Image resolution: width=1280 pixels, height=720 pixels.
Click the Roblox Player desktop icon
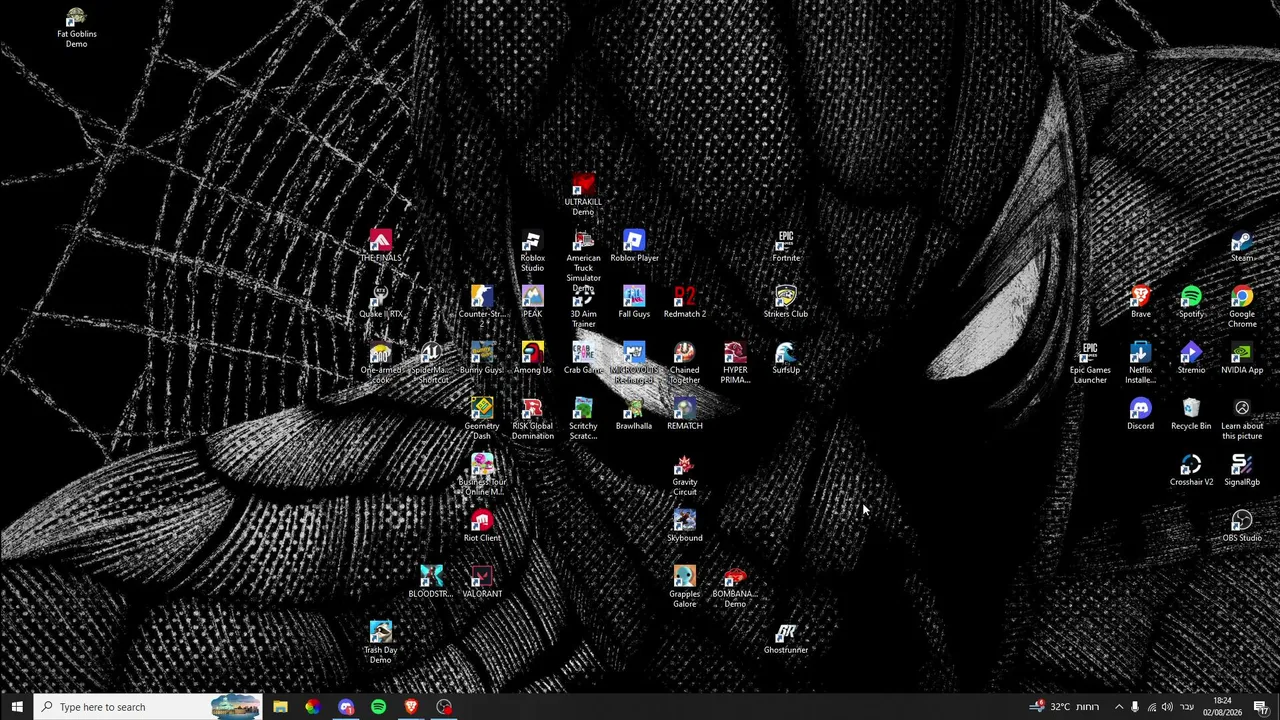(x=634, y=246)
